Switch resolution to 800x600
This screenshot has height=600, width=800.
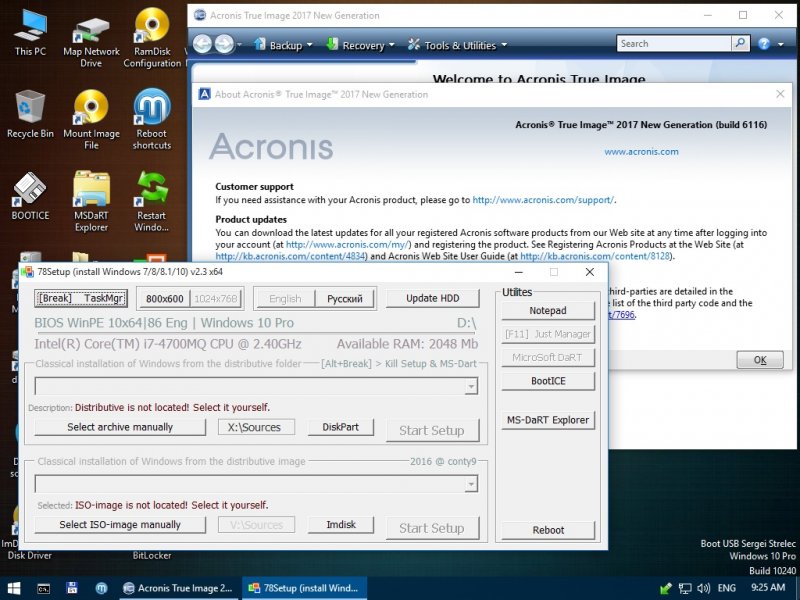point(164,298)
